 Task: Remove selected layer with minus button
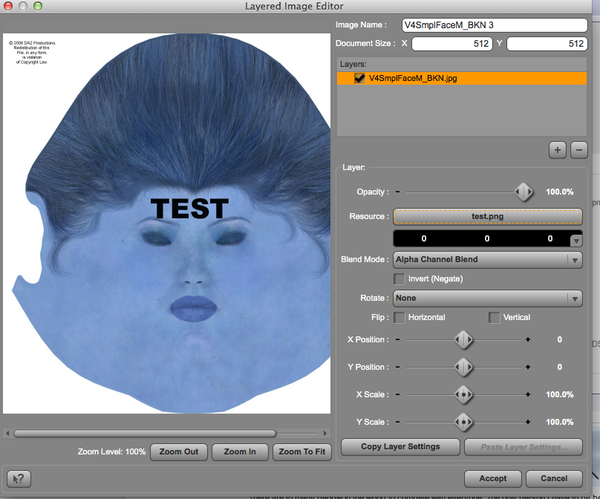point(579,150)
